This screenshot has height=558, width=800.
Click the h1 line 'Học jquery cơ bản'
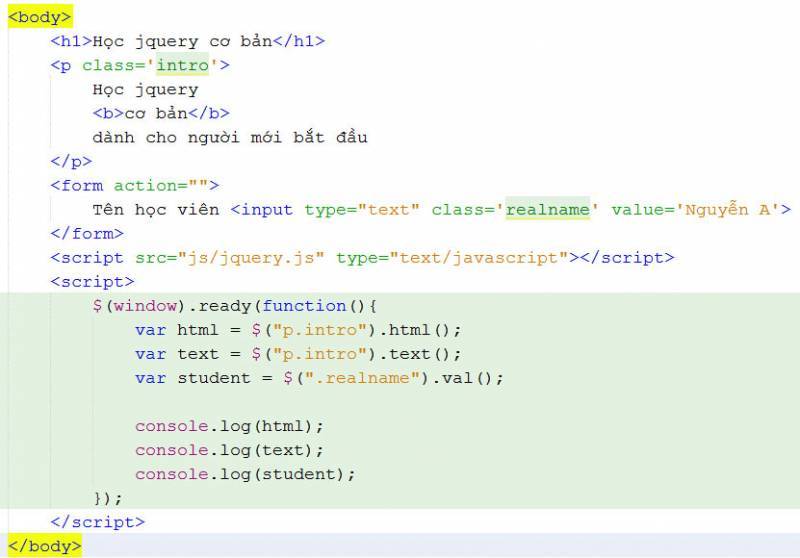[x=187, y=41]
